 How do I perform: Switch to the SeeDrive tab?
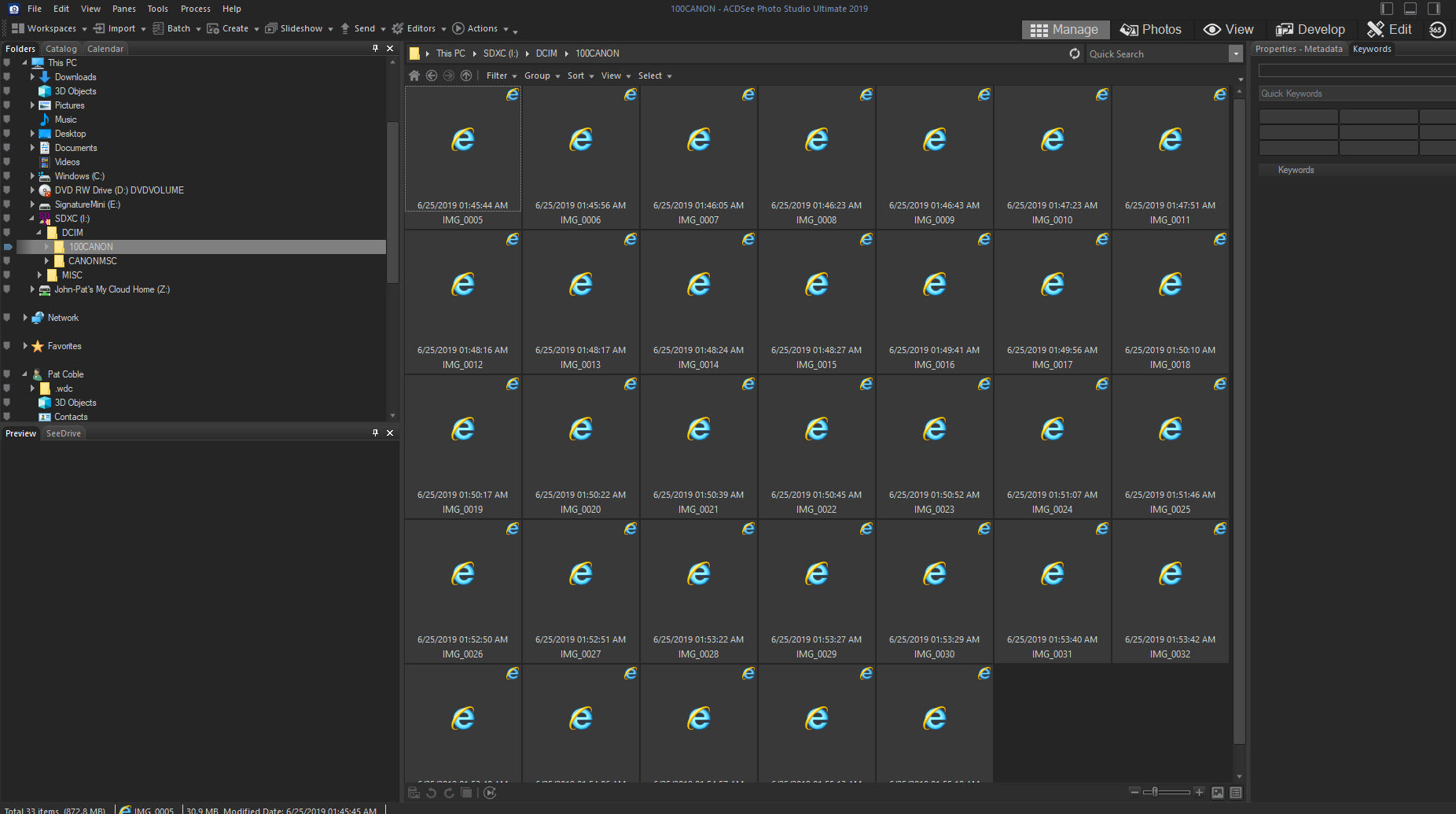click(64, 433)
